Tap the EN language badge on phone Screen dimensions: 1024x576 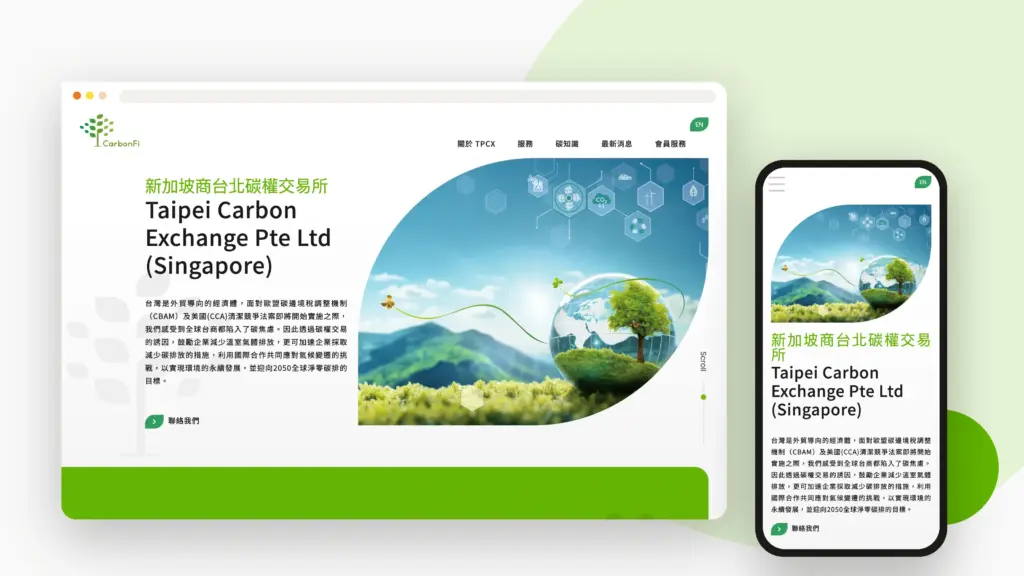click(x=922, y=182)
